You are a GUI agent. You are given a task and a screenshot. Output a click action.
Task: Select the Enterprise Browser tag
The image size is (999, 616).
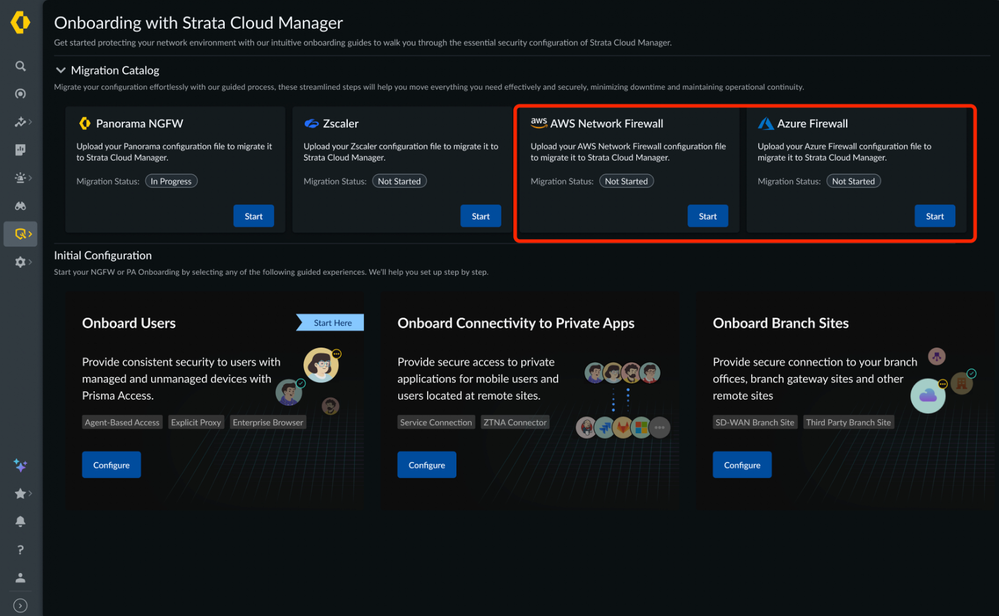(268, 422)
